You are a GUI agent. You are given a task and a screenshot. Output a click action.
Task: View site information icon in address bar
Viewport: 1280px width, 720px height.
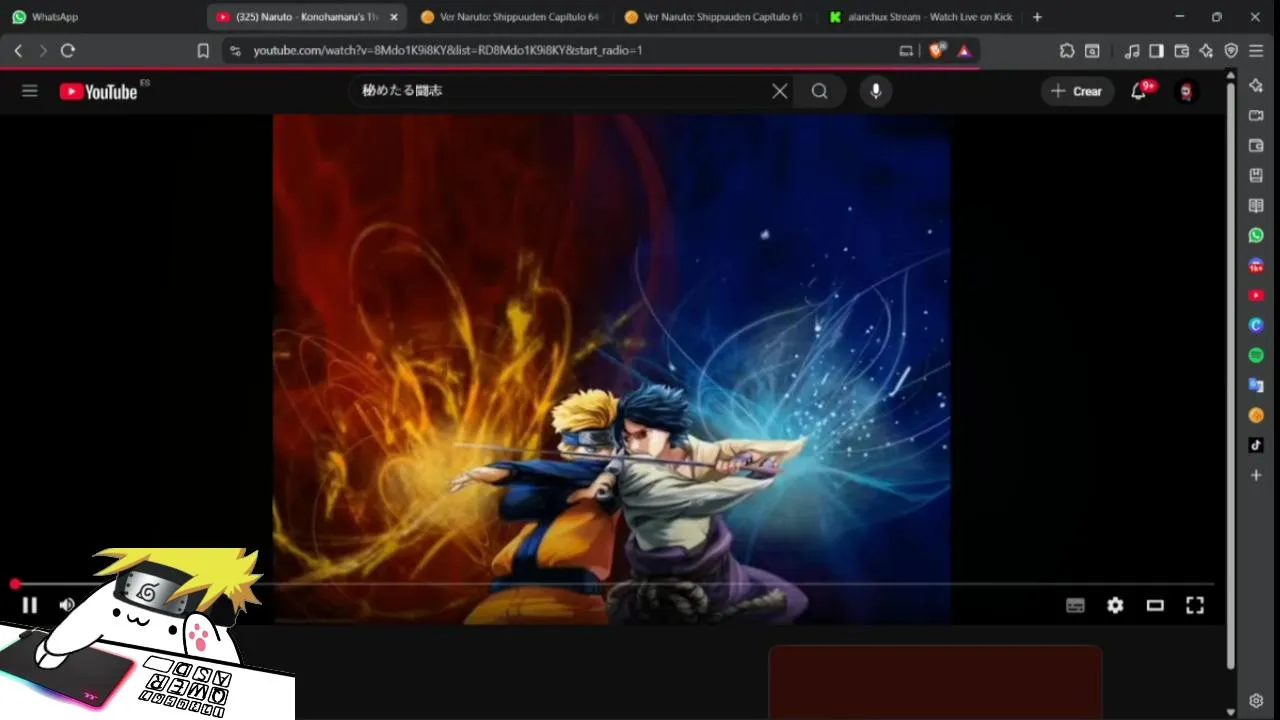[234, 50]
